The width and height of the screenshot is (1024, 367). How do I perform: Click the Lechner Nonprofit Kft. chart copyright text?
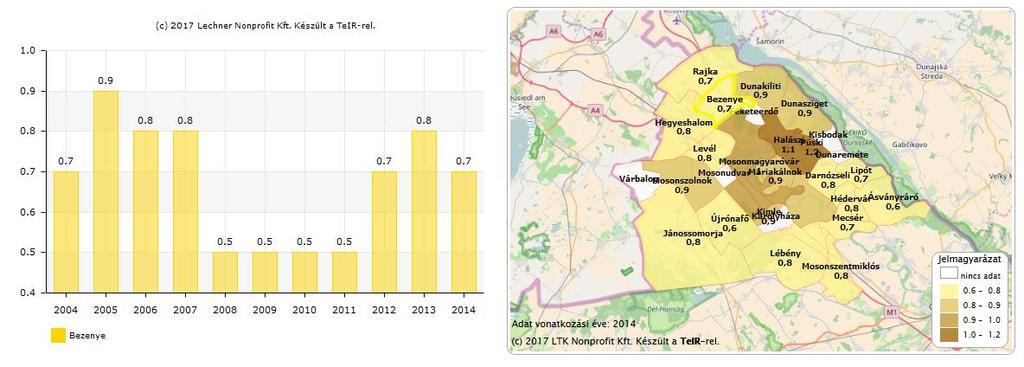(x=266, y=26)
